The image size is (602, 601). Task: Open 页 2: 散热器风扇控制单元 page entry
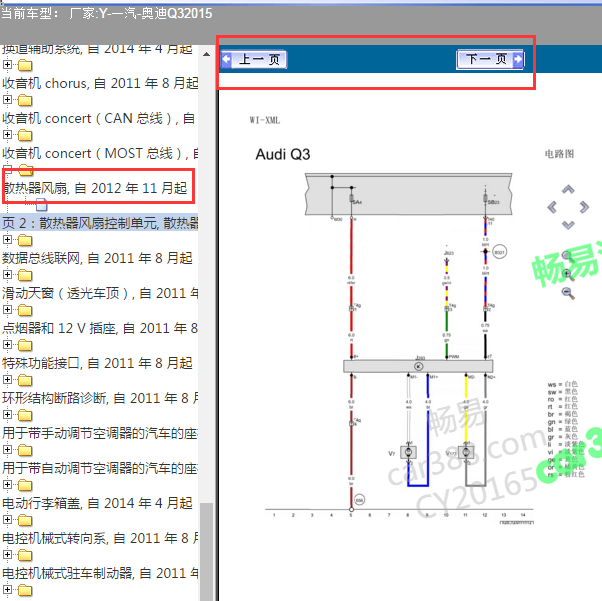(x=100, y=223)
